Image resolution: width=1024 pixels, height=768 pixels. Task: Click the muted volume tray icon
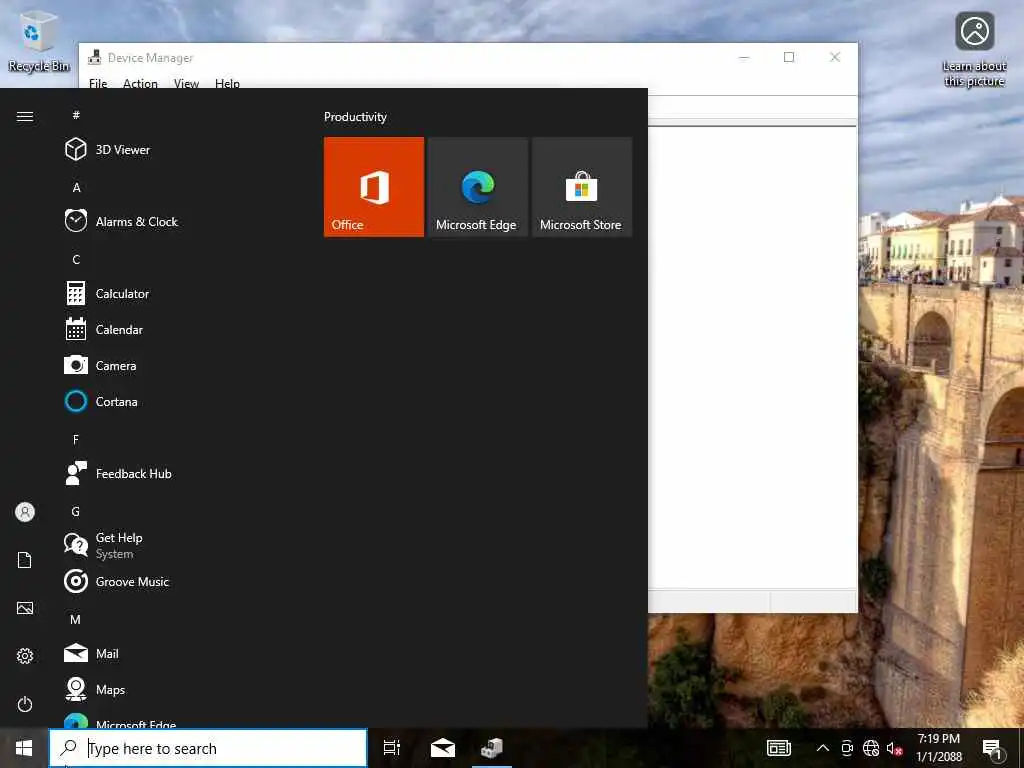tap(895, 748)
